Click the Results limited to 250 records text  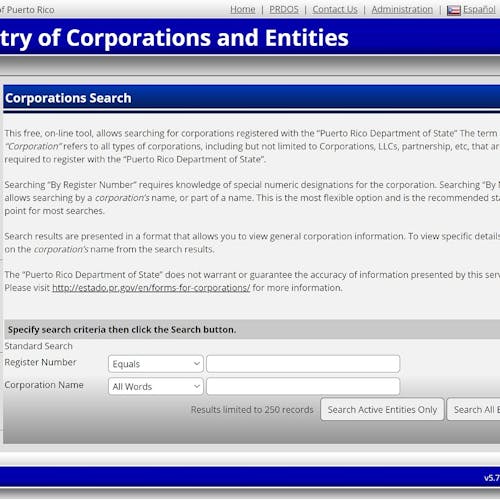click(252, 410)
